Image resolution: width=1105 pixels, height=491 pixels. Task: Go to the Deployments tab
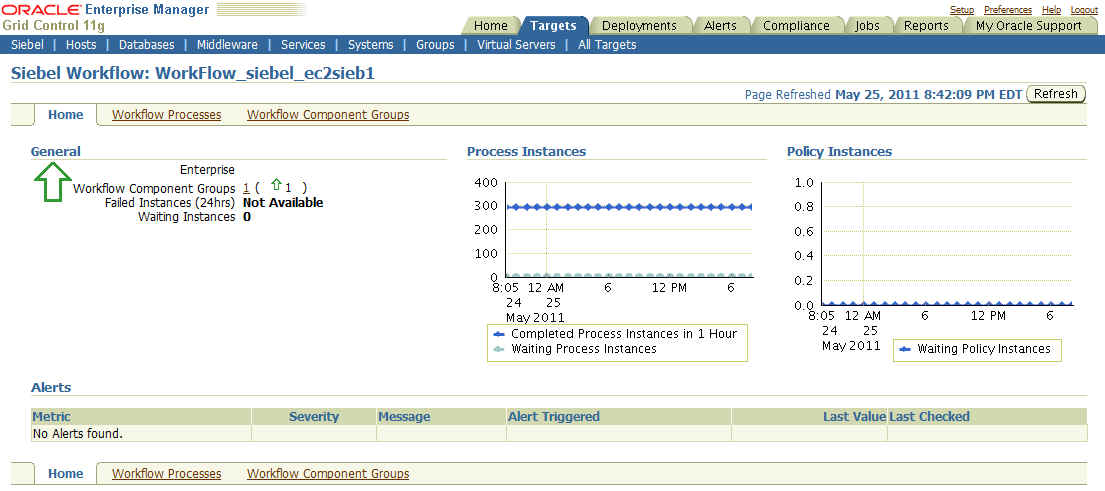pyautogui.click(x=639, y=25)
